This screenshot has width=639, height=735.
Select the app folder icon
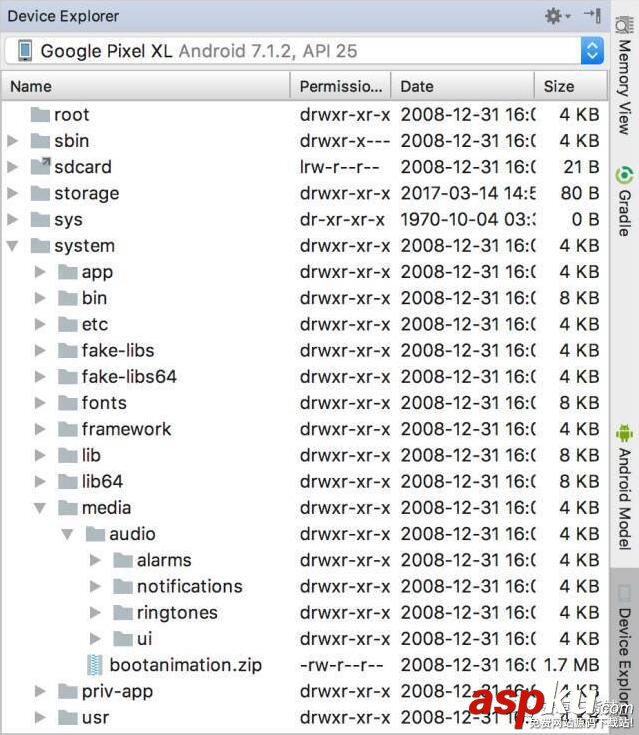coord(68,272)
